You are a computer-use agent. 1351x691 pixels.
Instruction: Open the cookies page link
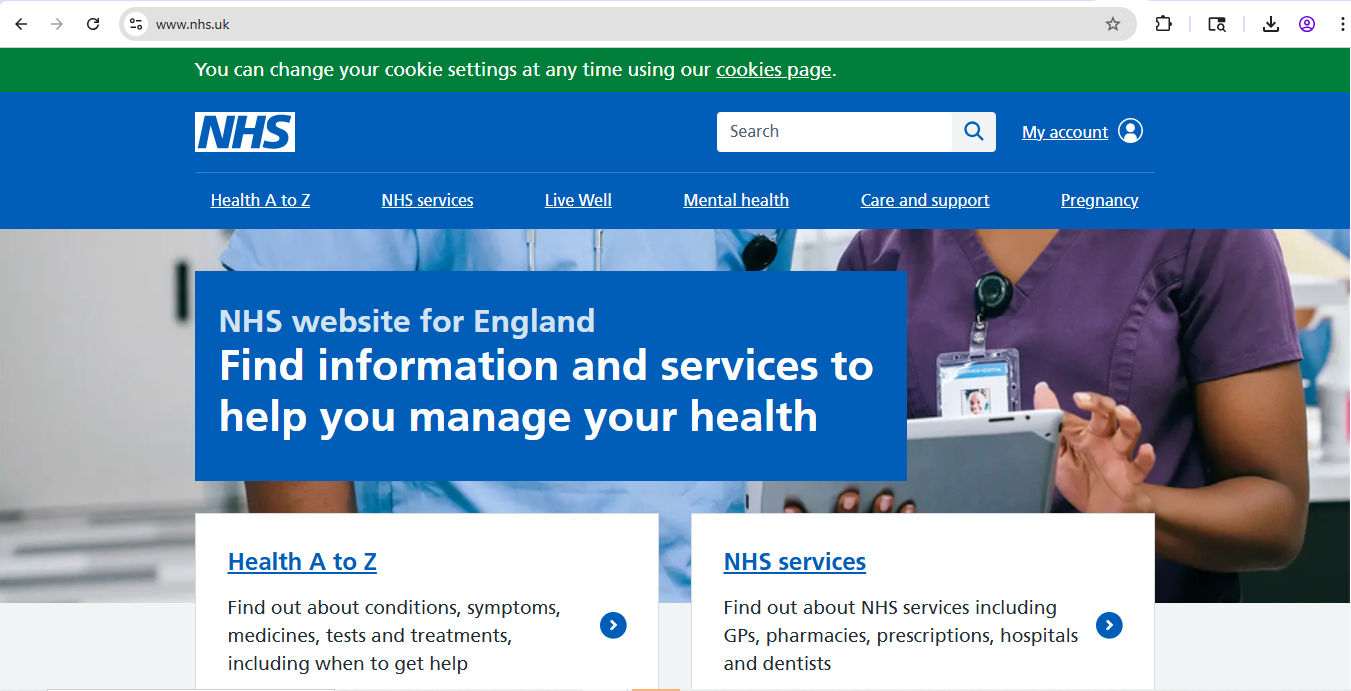pyautogui.click(x=773, y=69)
